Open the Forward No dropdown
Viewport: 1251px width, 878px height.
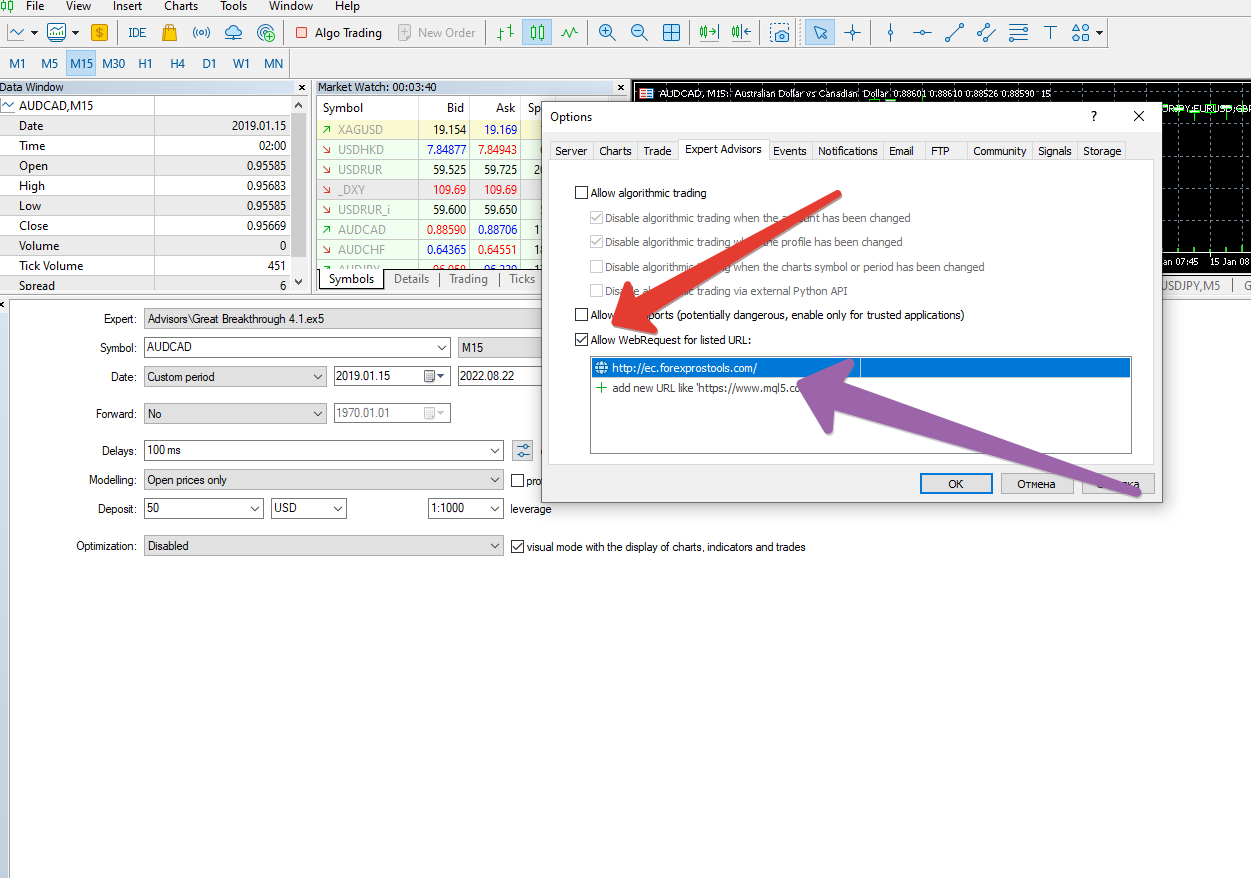coord(318,413)
